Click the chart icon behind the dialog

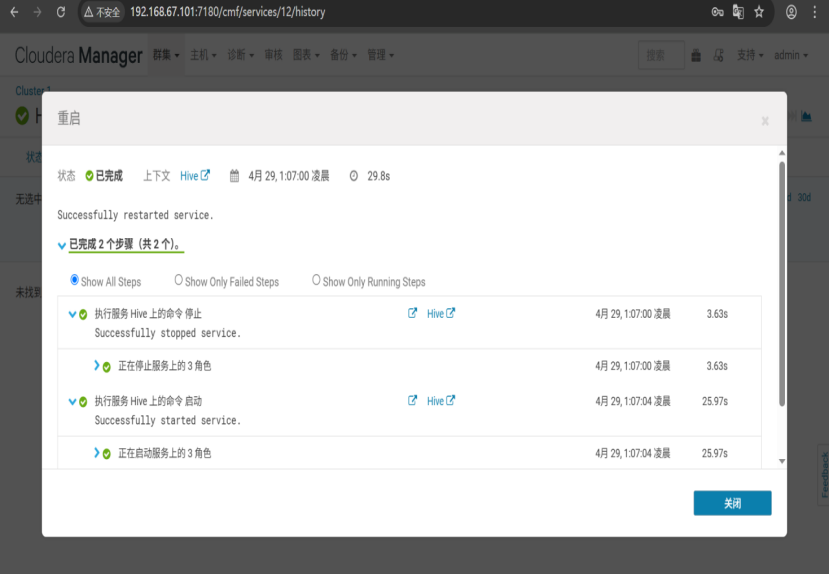806,115
